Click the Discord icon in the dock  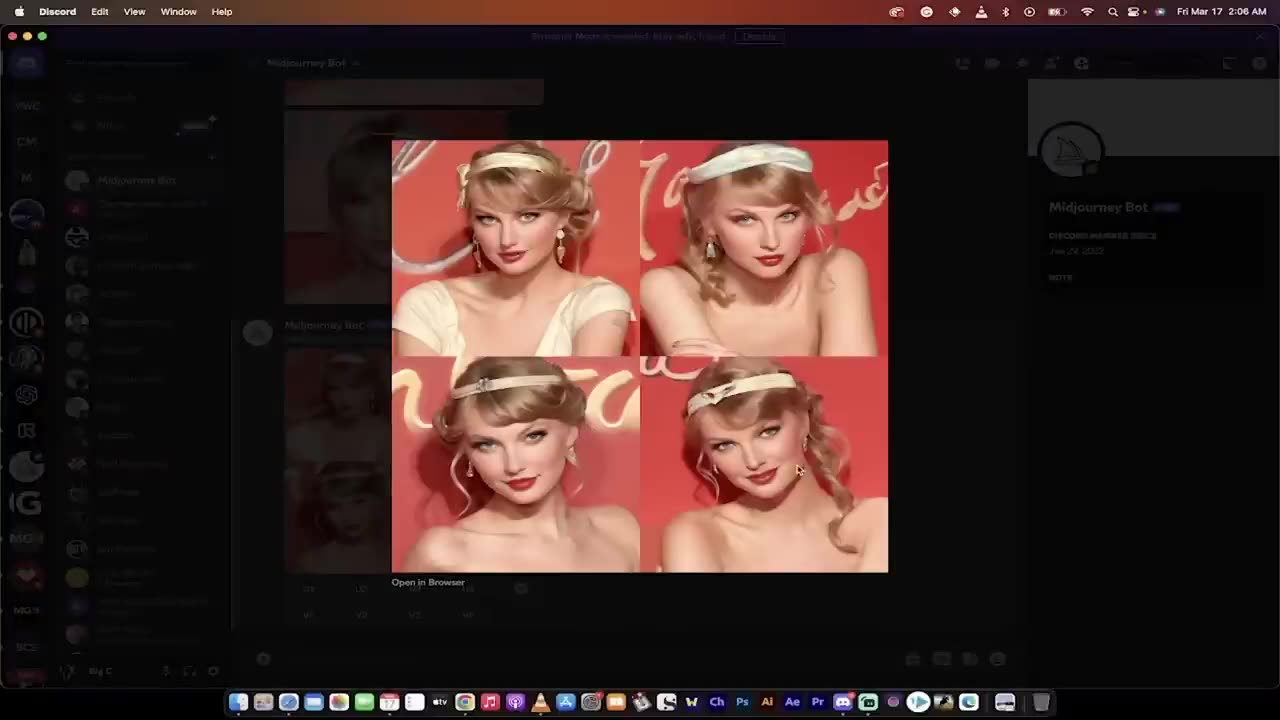click(843, 702)
